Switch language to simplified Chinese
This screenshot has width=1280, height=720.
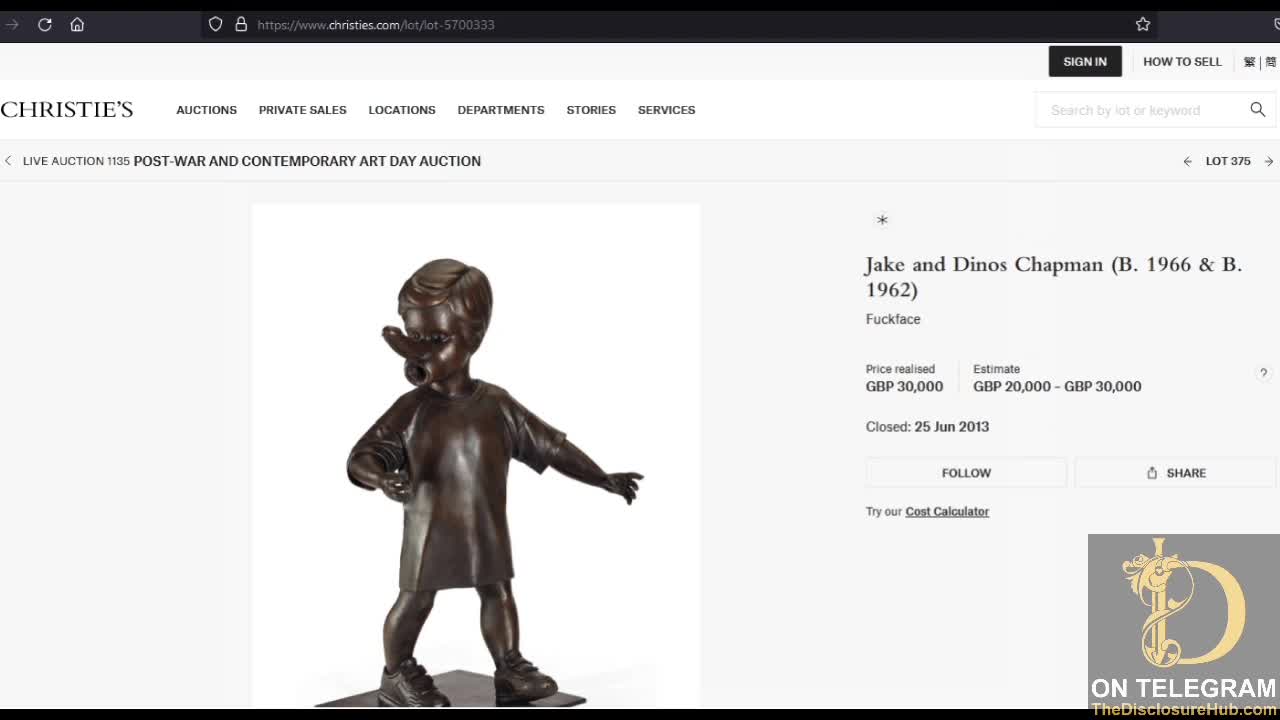point(1271,62)
